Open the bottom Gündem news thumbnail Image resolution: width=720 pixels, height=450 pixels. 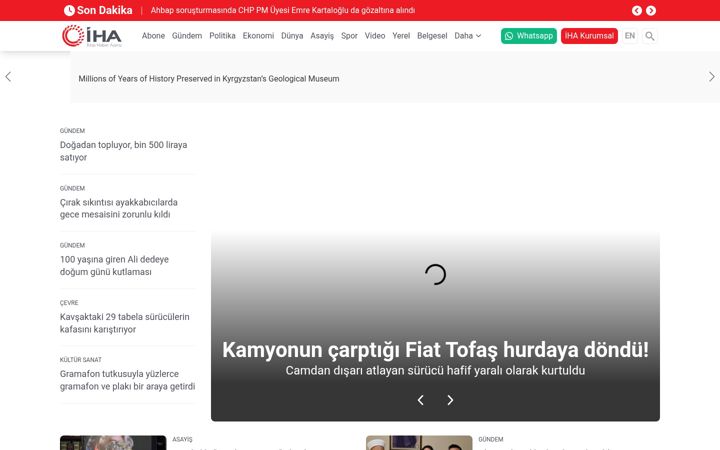coord(419,443)
